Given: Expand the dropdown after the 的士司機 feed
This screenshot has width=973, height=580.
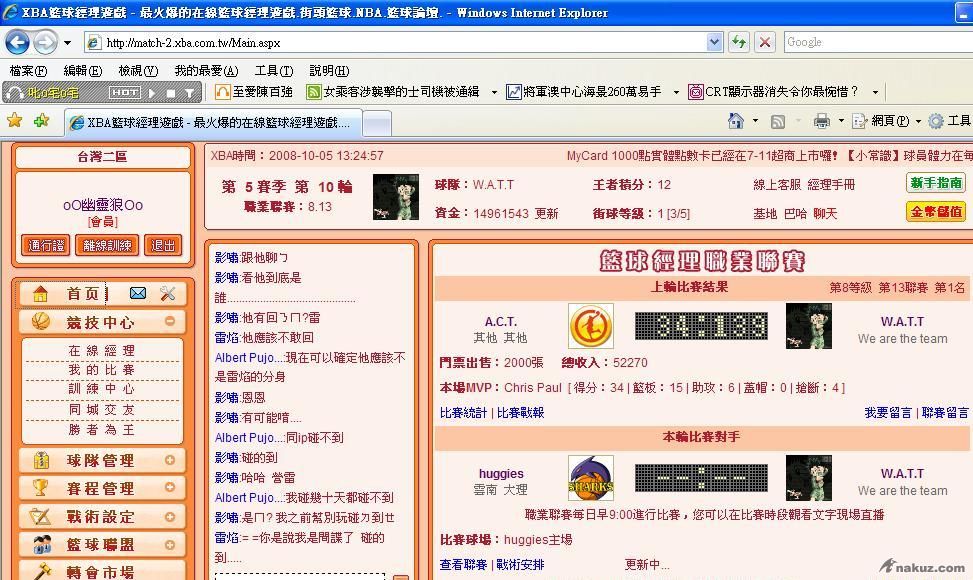Looking at the screenshot, I should [x=494, y=92].
